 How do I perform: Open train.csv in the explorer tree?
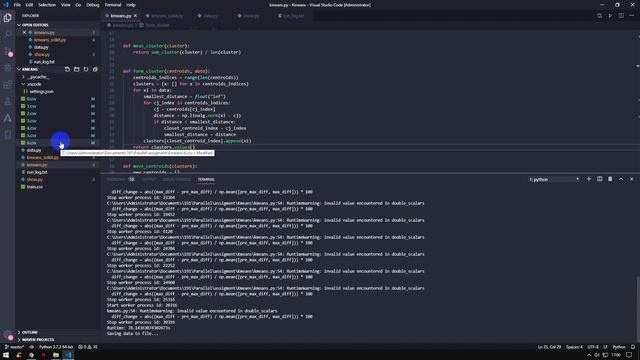57,187
